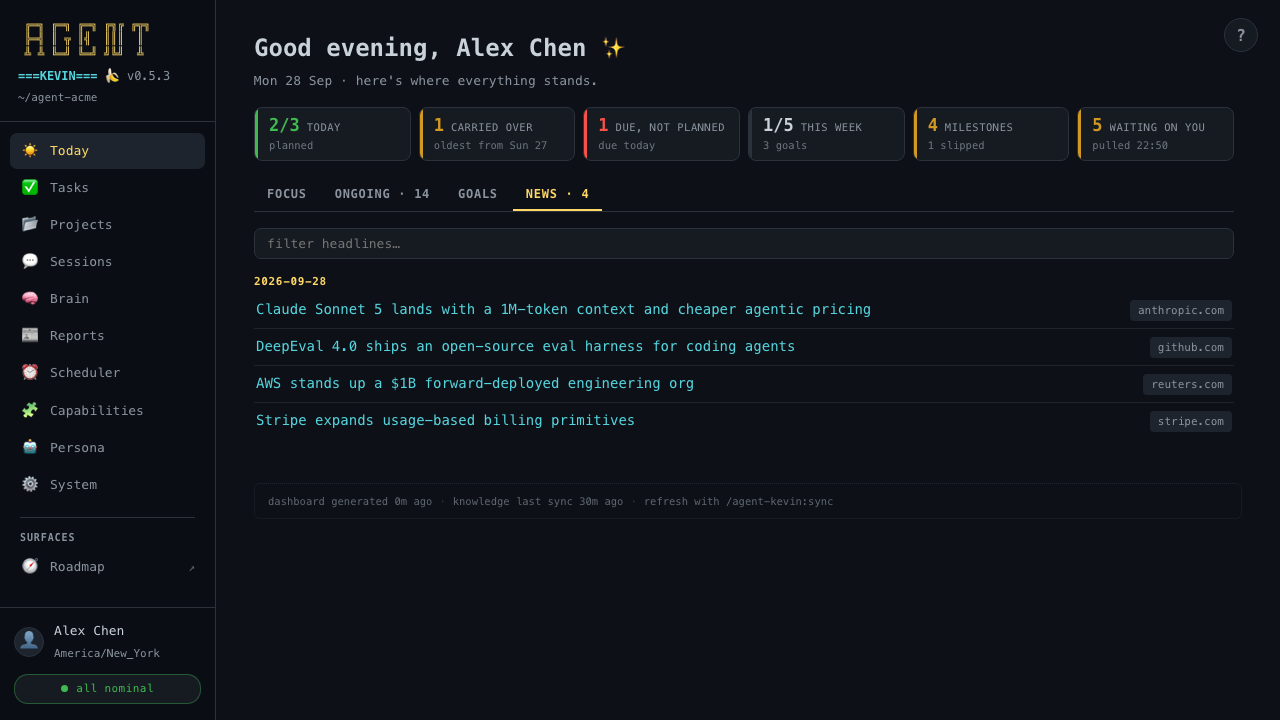1280x720 pixels.
Task: Click the filter headlines input field
Action: (744, 243)
